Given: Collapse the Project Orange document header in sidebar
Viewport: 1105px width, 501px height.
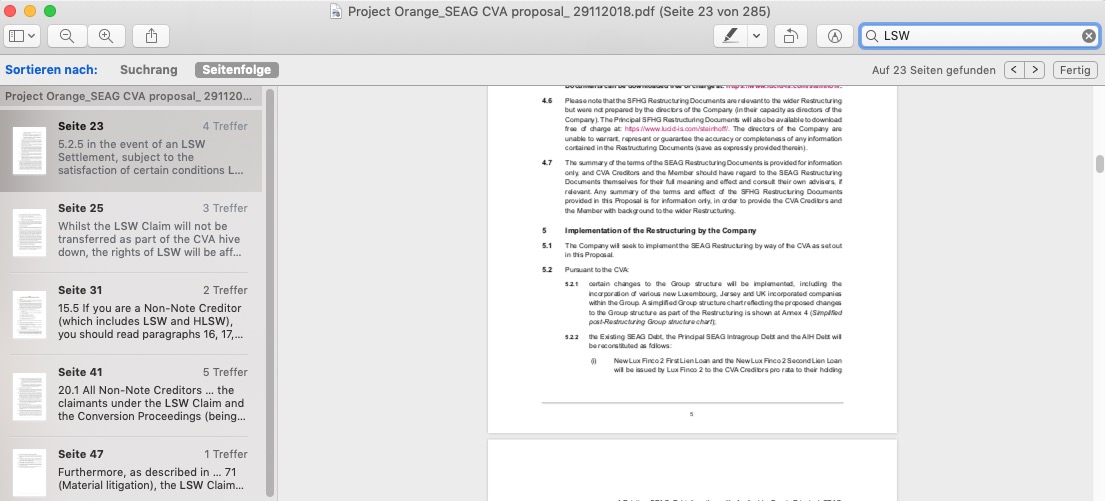Looking at the screenshot, I should tap(130, 97).
